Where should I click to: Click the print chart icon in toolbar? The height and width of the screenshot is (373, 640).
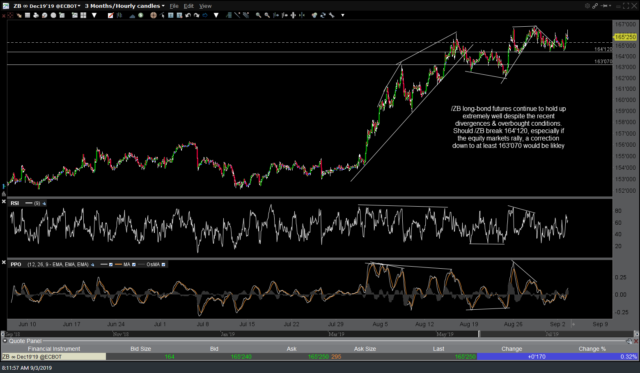coord(36,15)
